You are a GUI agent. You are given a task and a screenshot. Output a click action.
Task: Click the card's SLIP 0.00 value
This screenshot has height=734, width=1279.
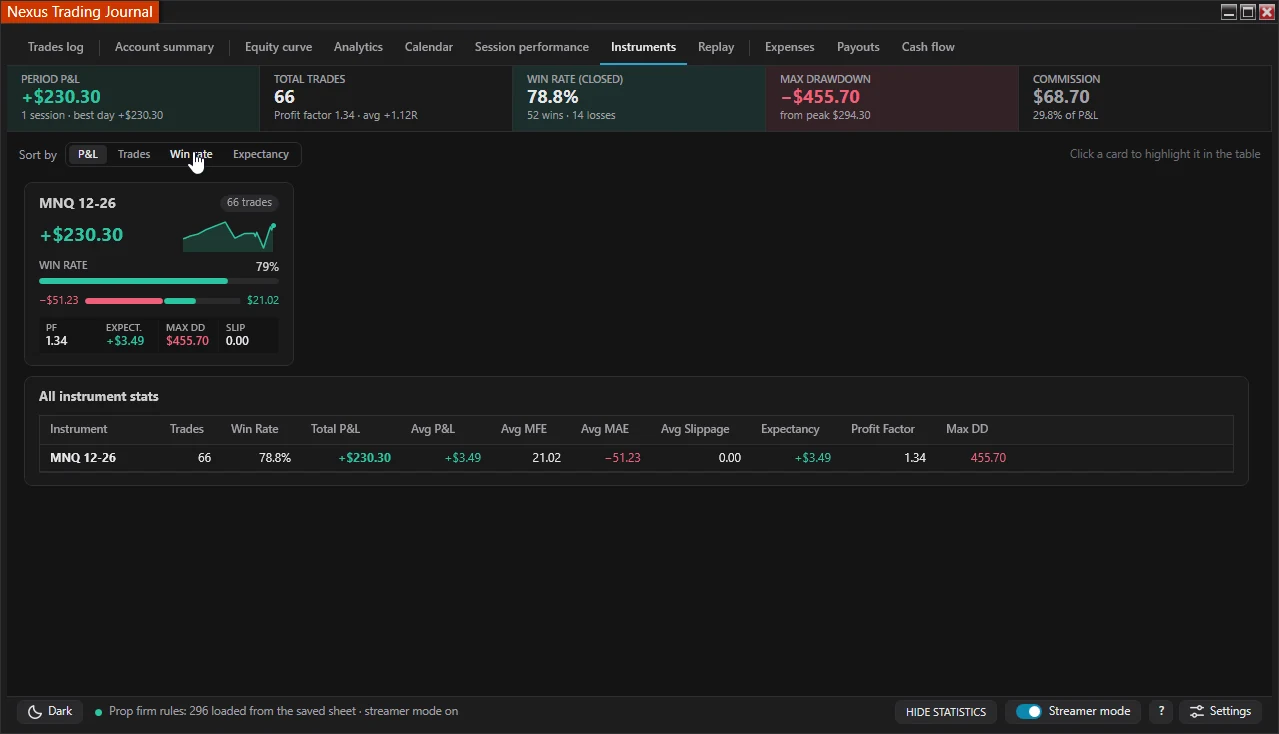pos(237,341)
